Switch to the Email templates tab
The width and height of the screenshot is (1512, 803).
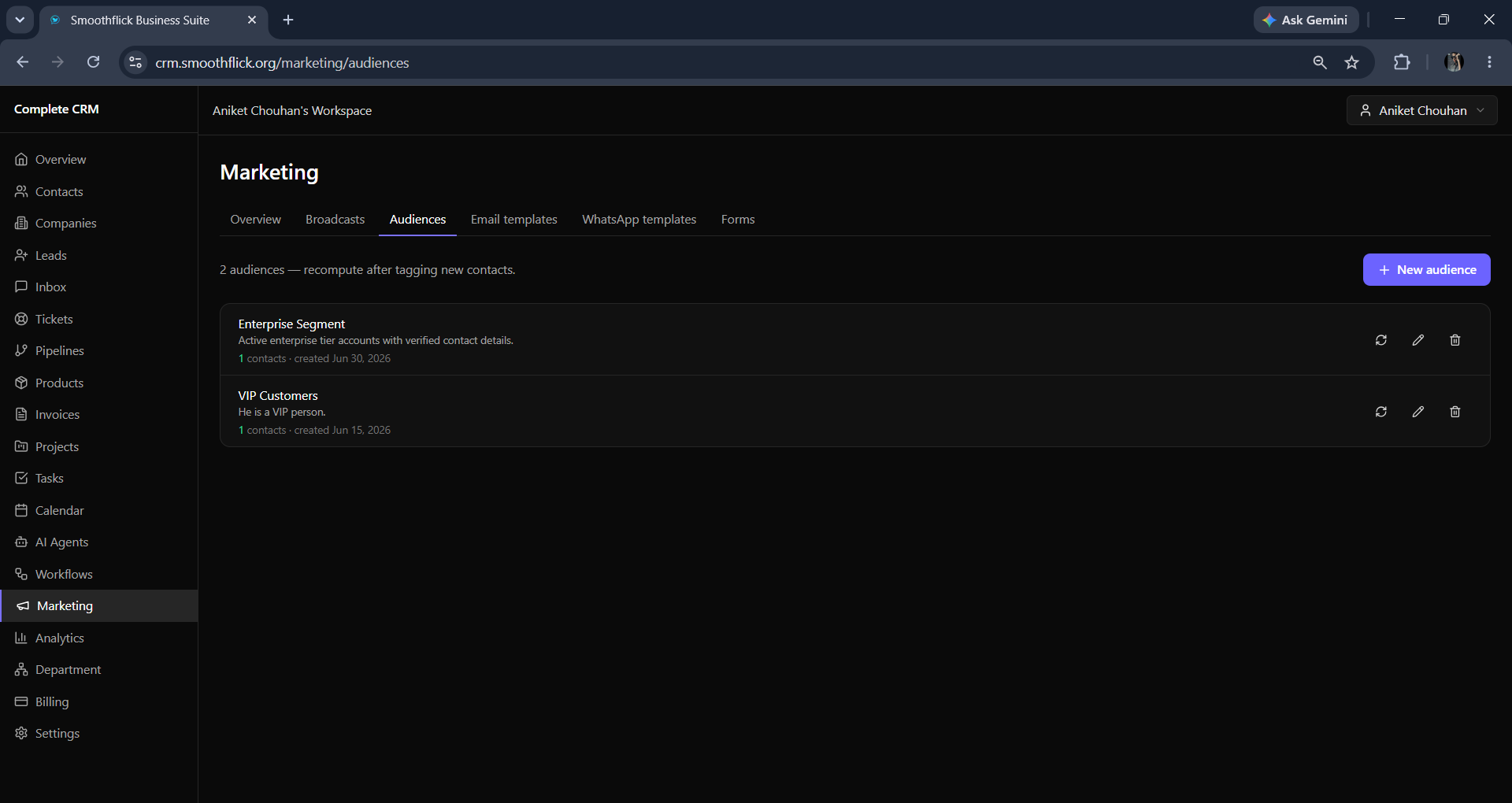pyautogui.click(x=514, y=220)
